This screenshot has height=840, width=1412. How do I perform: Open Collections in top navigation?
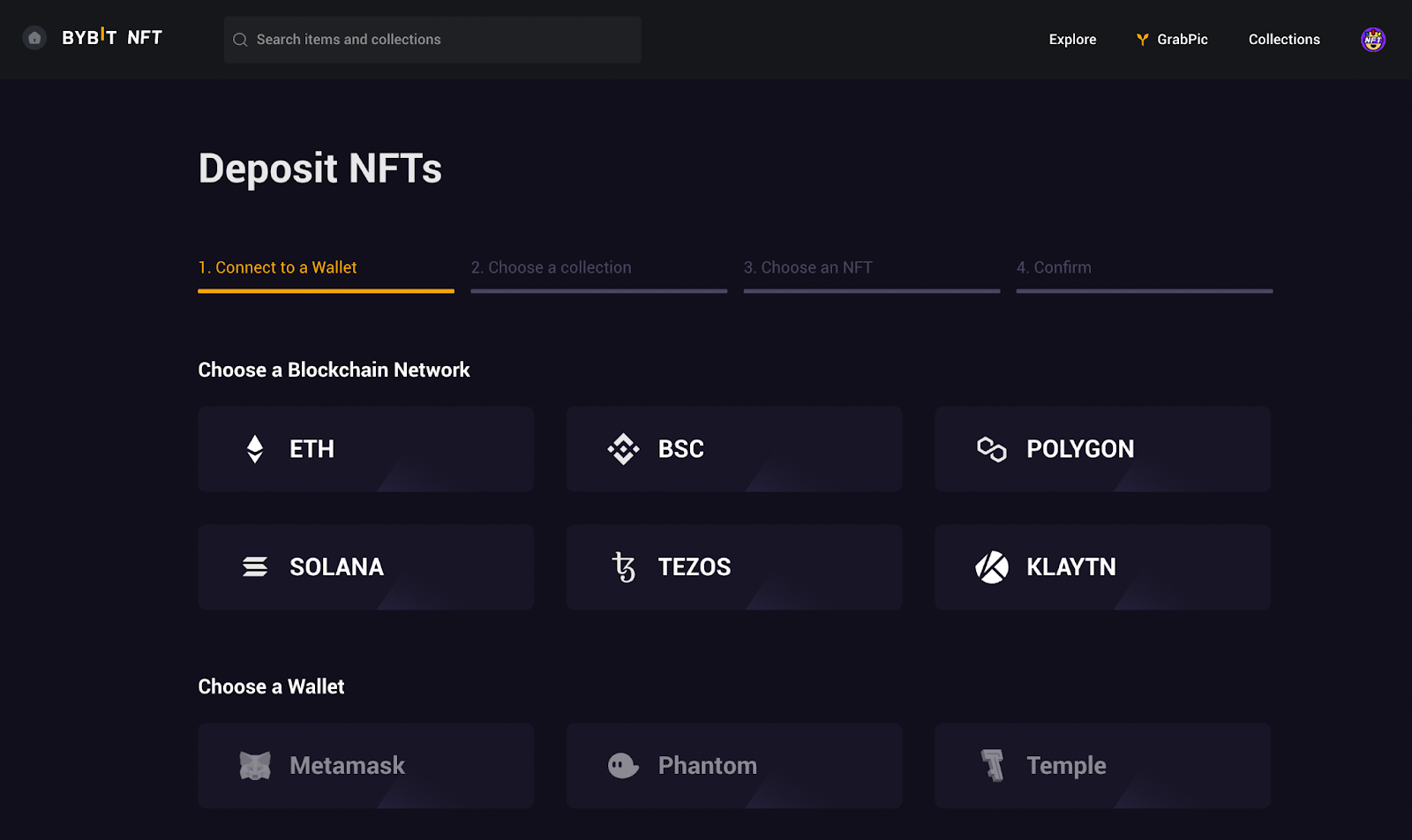click(1284, 40)
